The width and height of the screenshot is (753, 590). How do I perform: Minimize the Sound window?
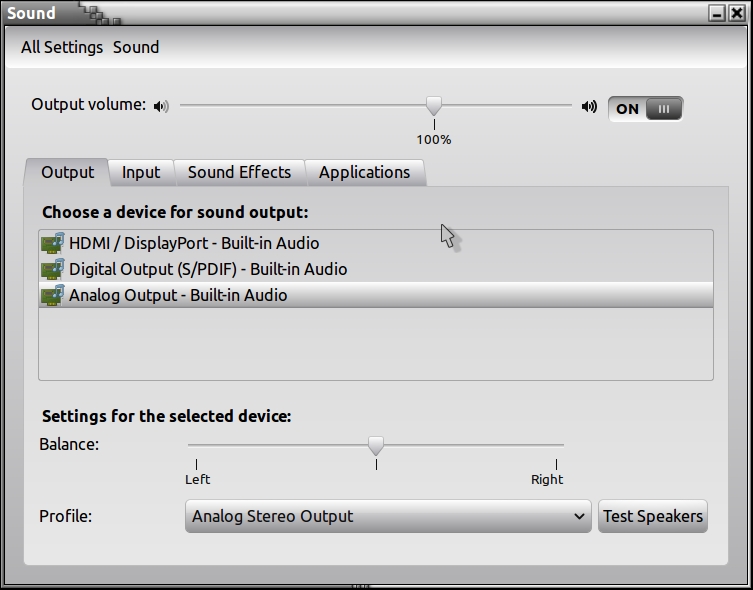pos(717,13)
